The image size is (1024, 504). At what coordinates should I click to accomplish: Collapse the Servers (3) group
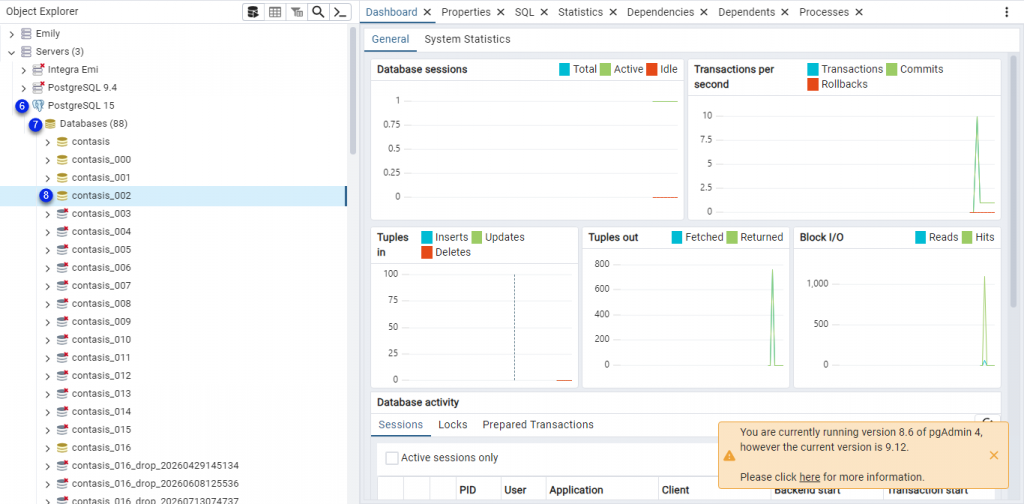tap(11, 52)
